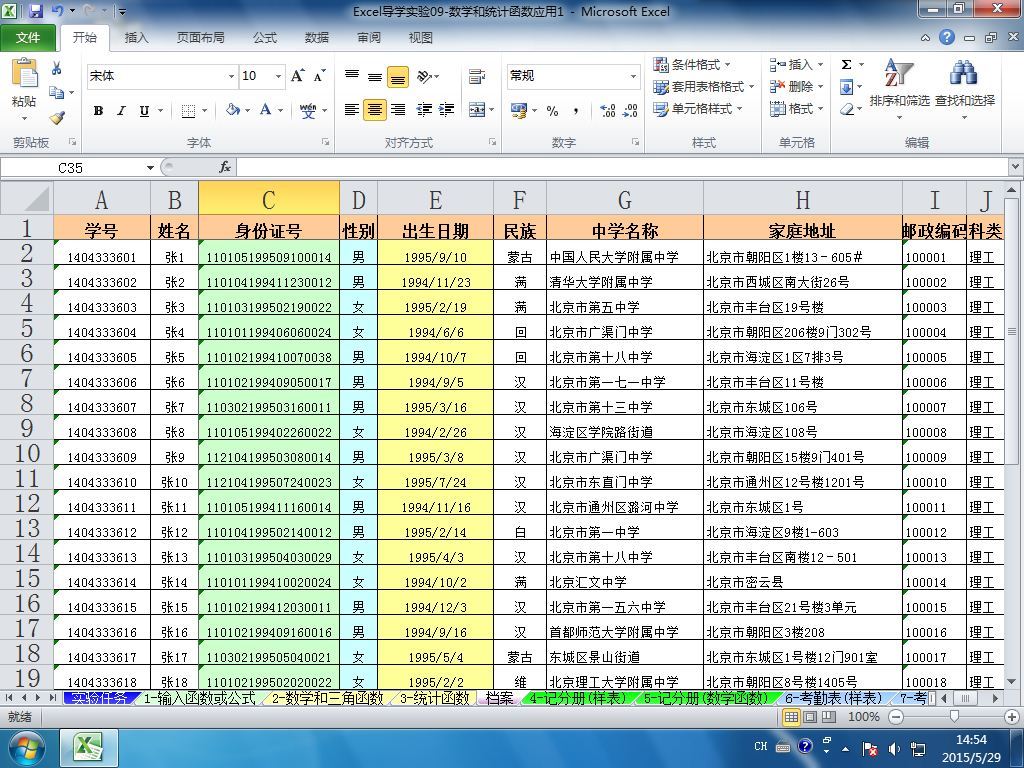The image size is (1024, 768).
Task: Click the Windows Start button
Action: [x=25, y=748]
